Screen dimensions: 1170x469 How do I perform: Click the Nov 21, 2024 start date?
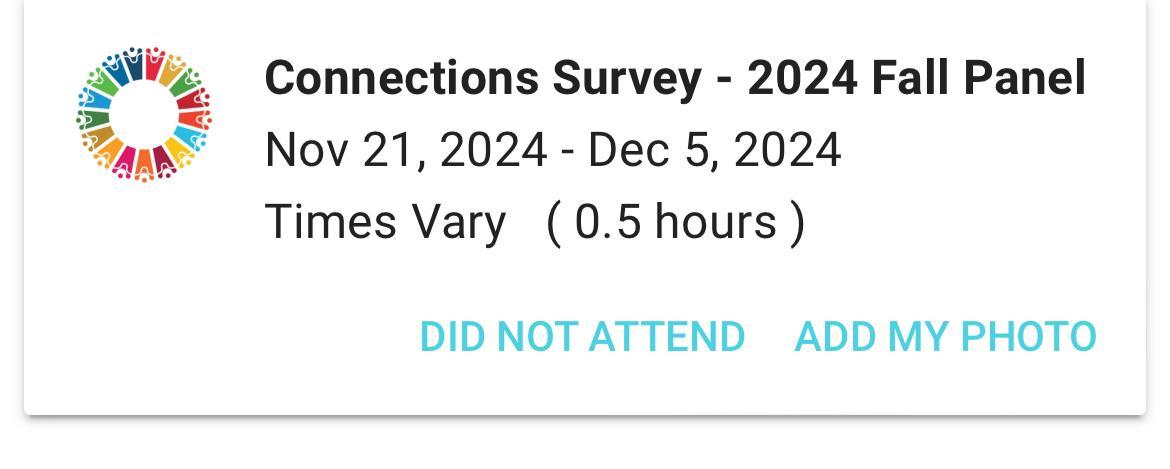(405, 151)
